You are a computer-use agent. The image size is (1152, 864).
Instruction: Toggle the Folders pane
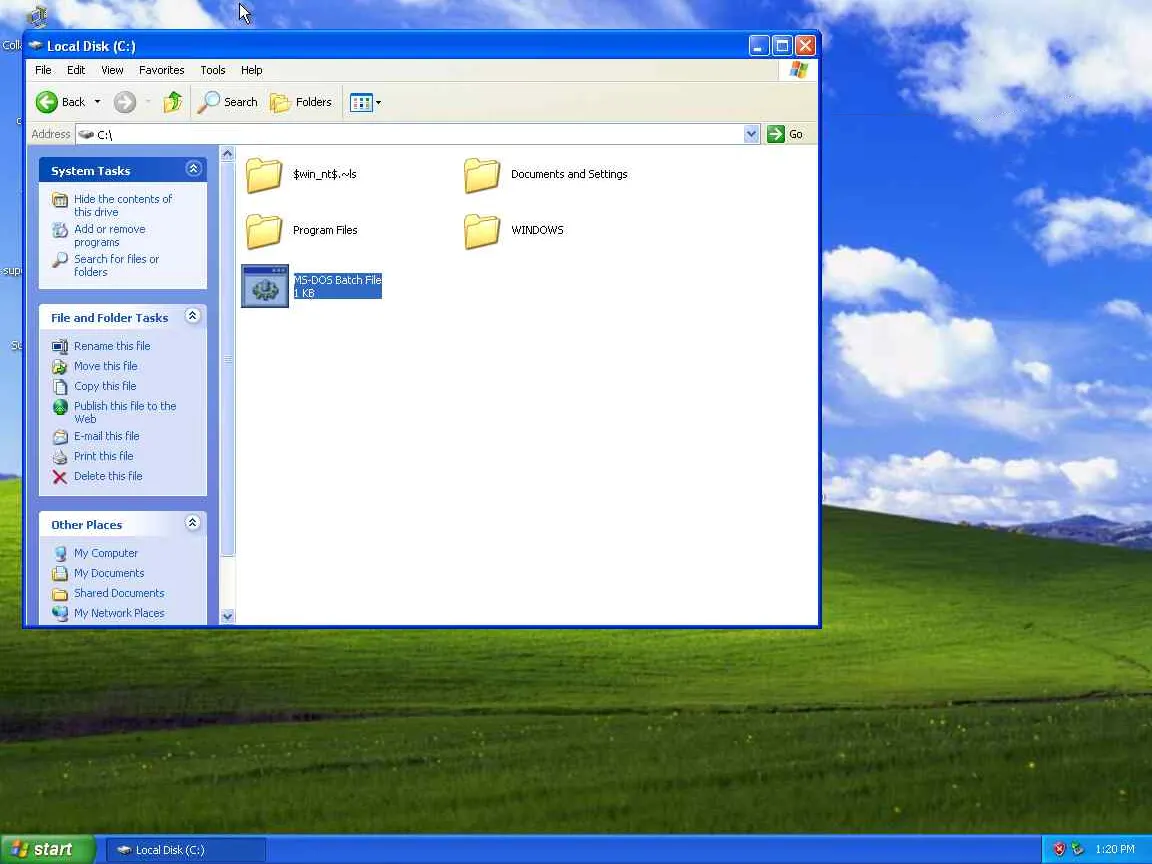pyautogui.click(x=301, y=102)
